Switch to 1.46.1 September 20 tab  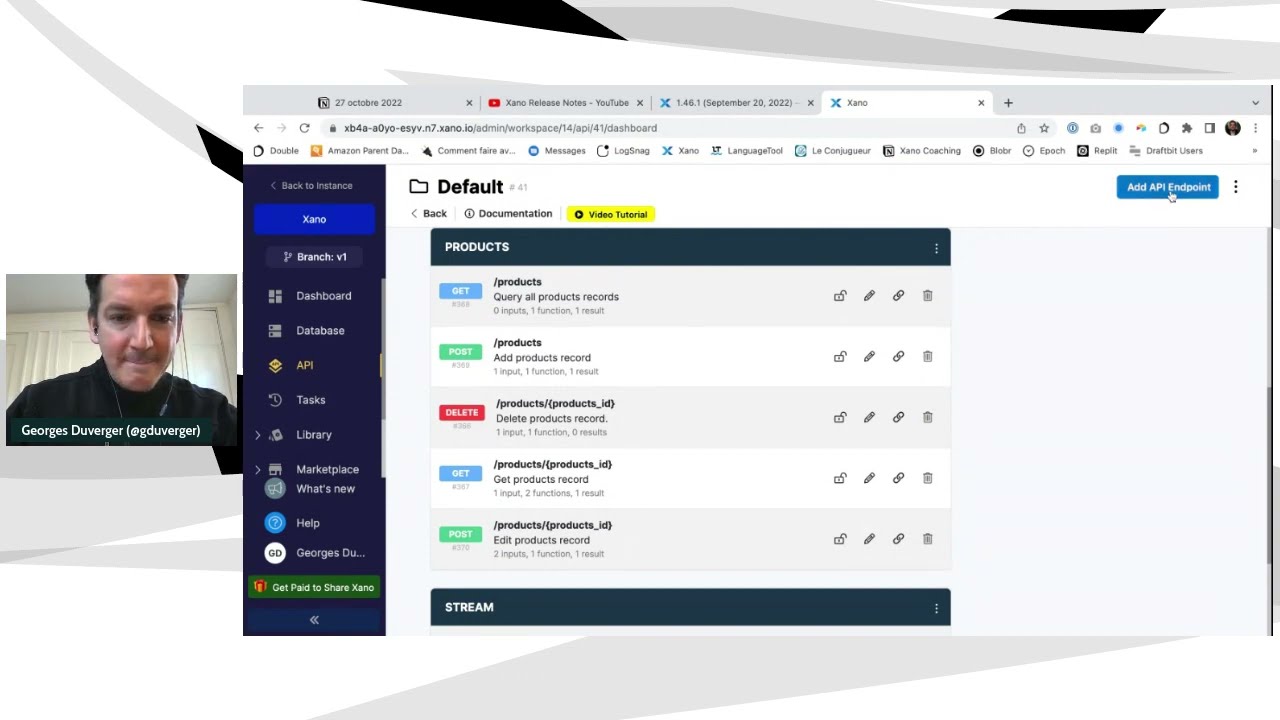[x=735, y=103]
